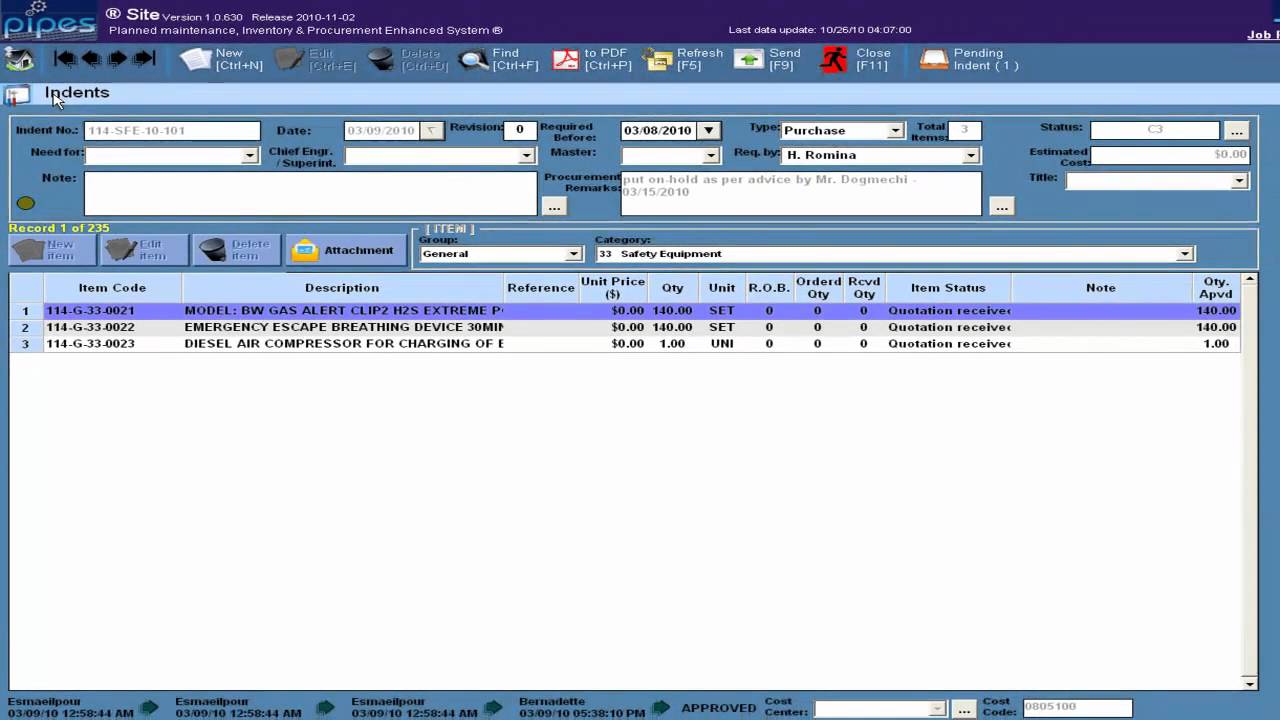Click the Indent No. field
Viewport: 1280px width, 720px height.
pos(172,131)
